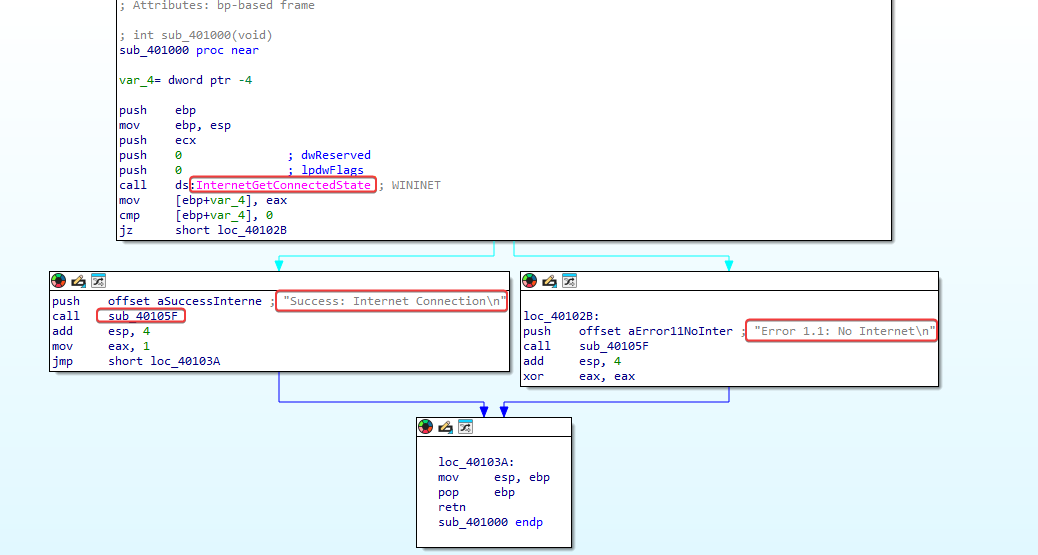Select the 'loc_40103A:' label line
The height and width of the screenshot is (555, 1038).
[476, 462]
